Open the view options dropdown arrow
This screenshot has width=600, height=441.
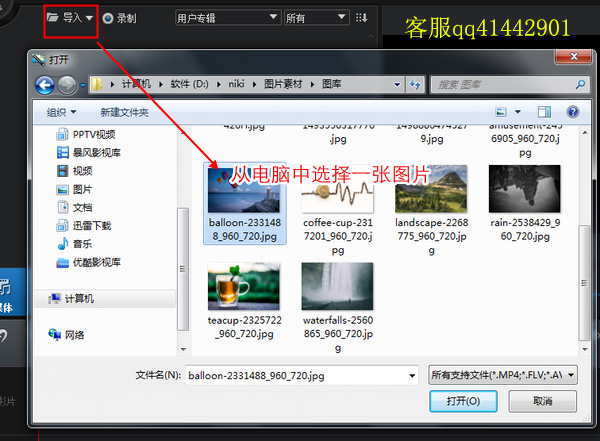tap(518, 112)
